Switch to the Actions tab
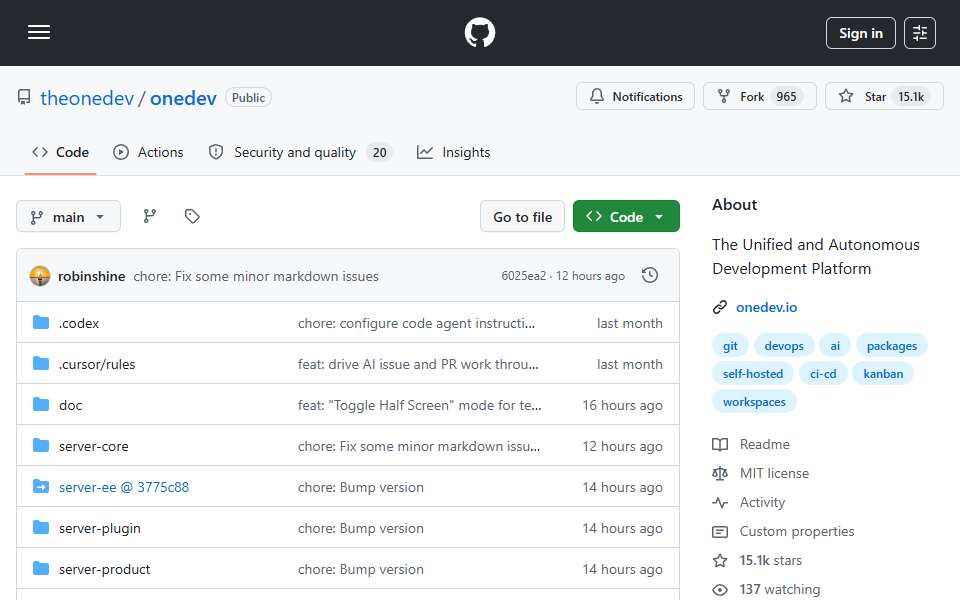The height and width of the screenshot is (600, 960). 148,152
